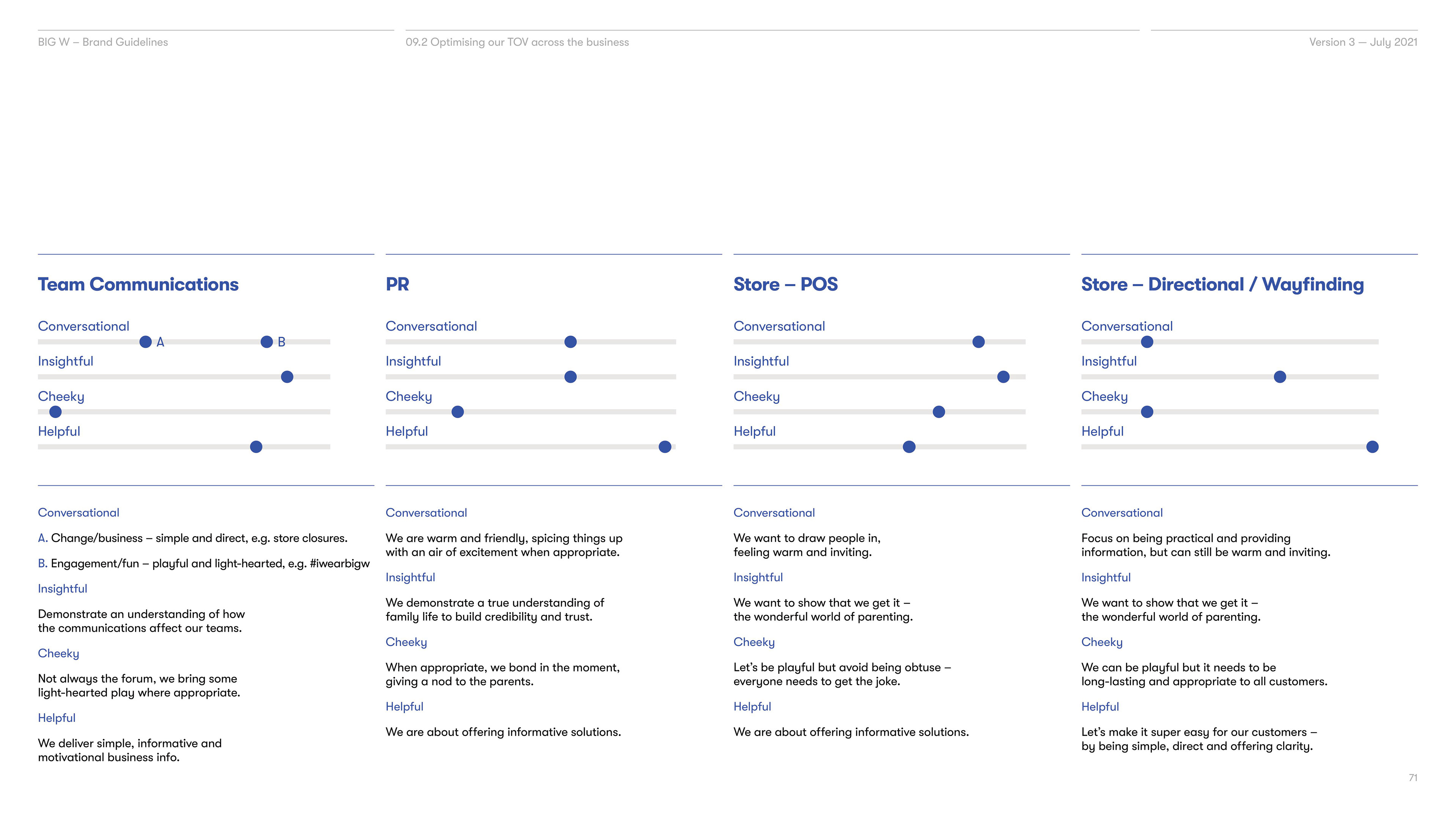Click the Wayfinding Conversational slider handle

1147,342
